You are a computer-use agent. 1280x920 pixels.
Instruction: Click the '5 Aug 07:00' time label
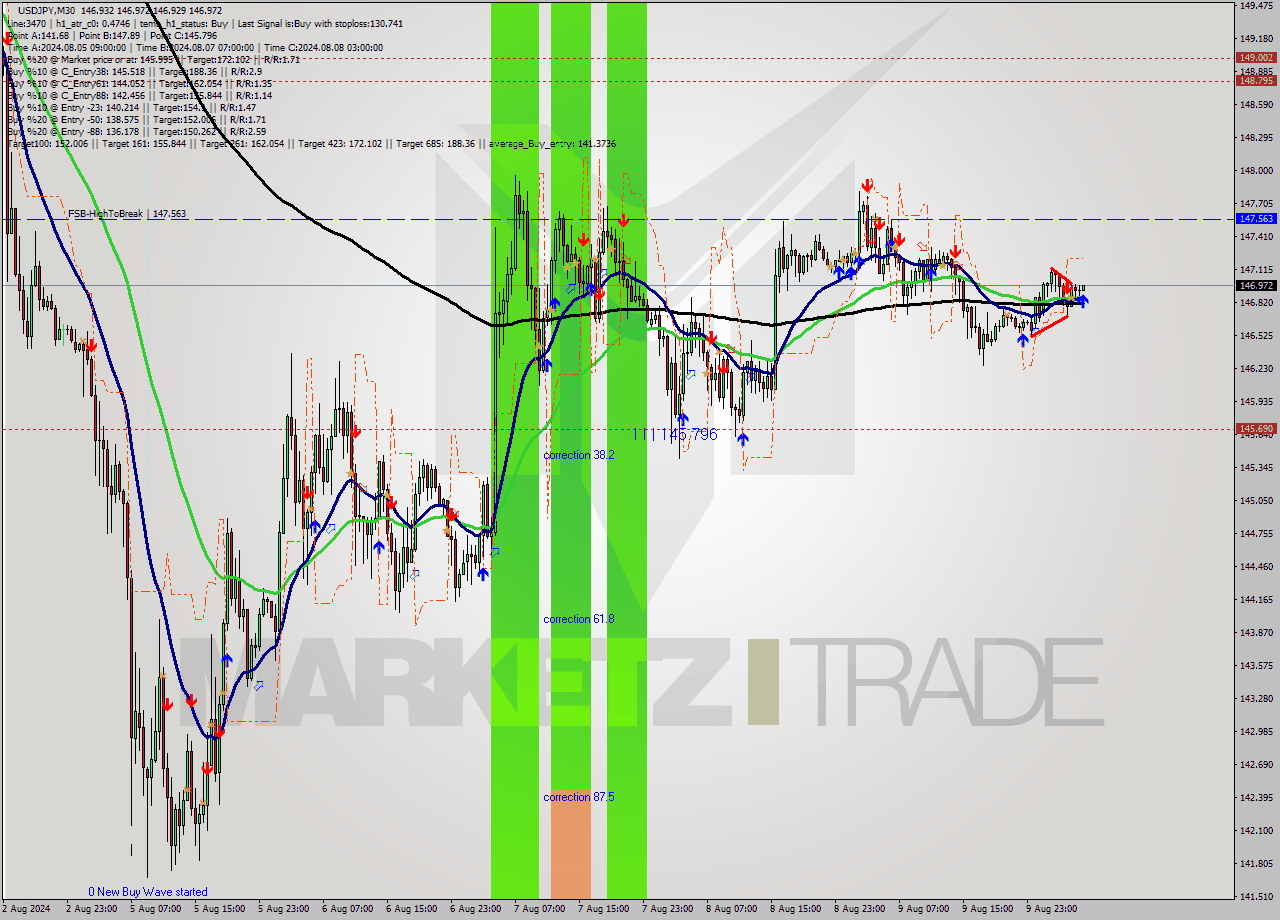158,909
